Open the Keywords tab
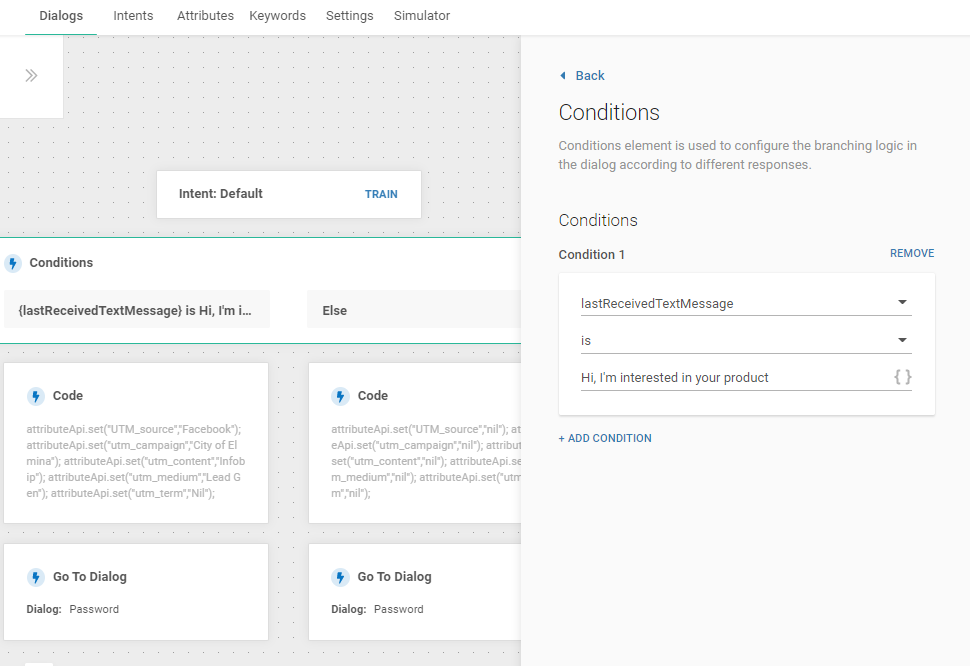The image size is (970, 666). (x=278, y=16)
